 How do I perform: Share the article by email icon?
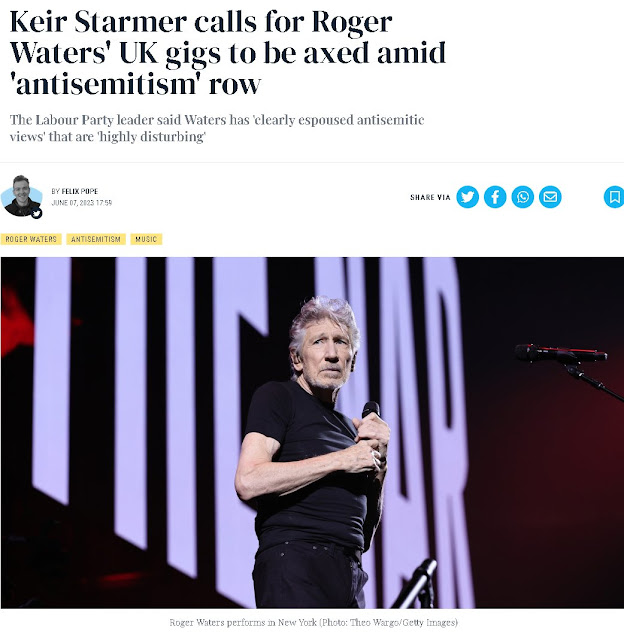tap(550, 197)
